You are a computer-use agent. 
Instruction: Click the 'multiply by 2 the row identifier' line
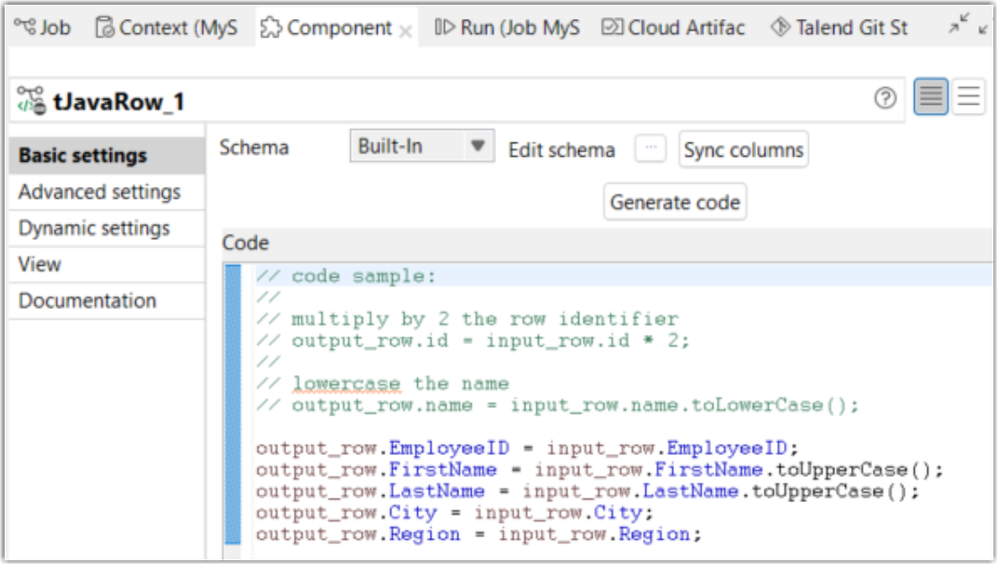click(468, 319)
